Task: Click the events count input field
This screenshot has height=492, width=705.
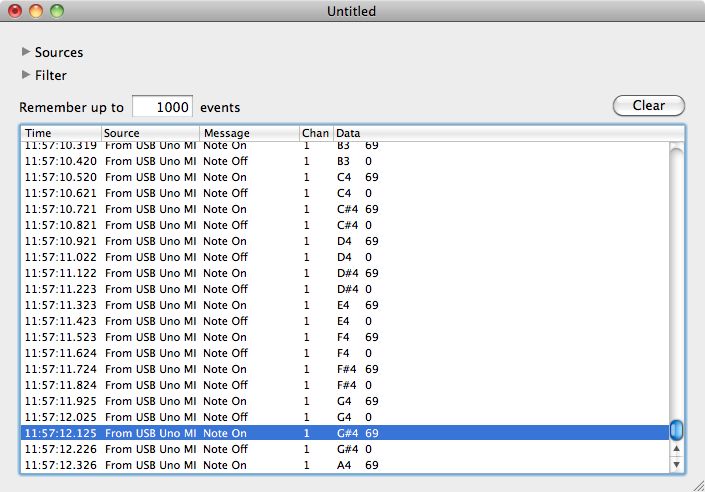Action: point(162,107)
